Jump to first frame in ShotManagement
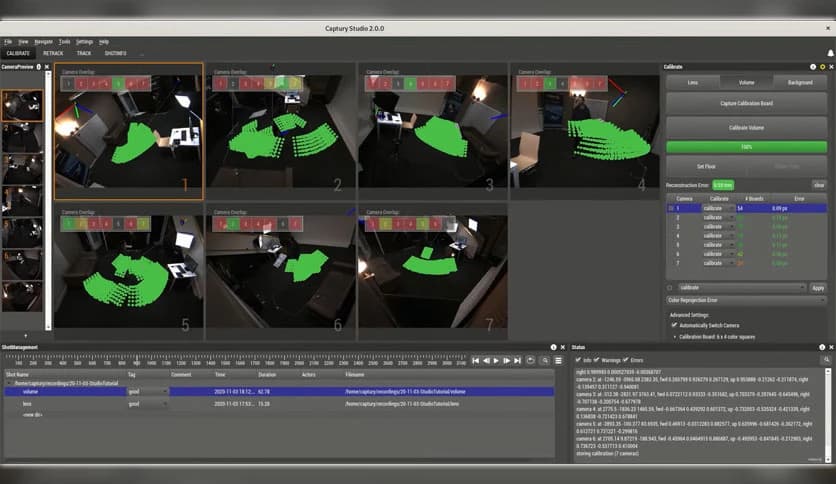The height and width of the screenshot is (484, 836). [476, 361]
